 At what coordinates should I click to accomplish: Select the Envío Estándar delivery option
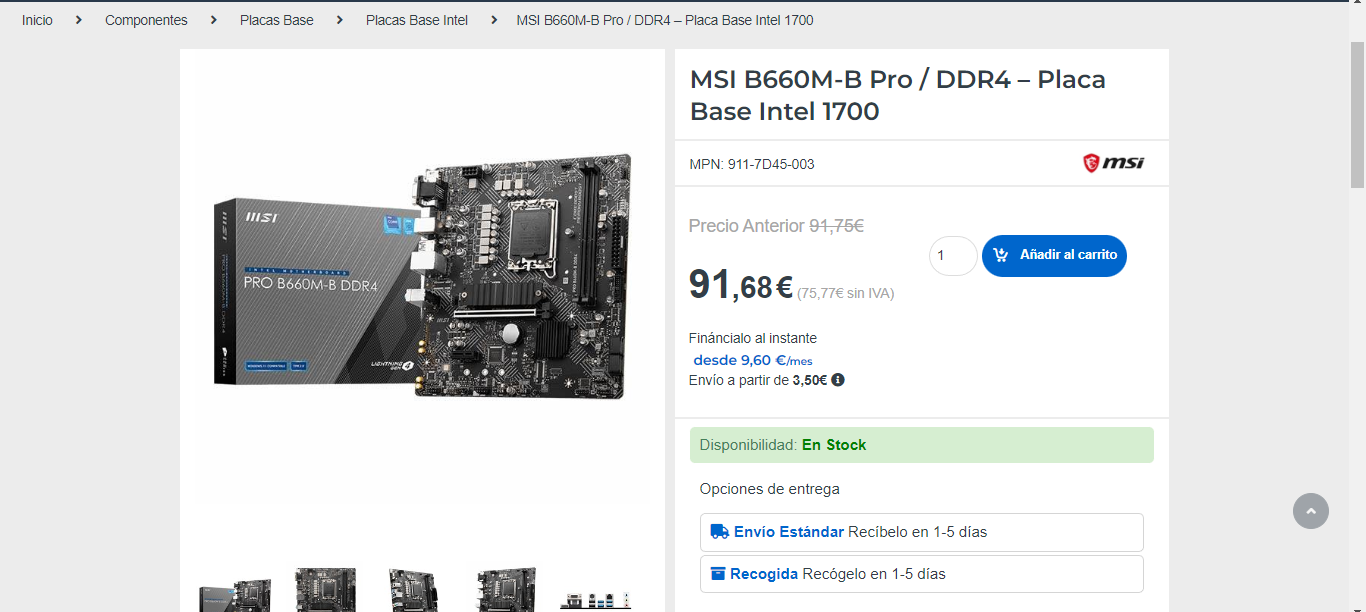(921, 532)
